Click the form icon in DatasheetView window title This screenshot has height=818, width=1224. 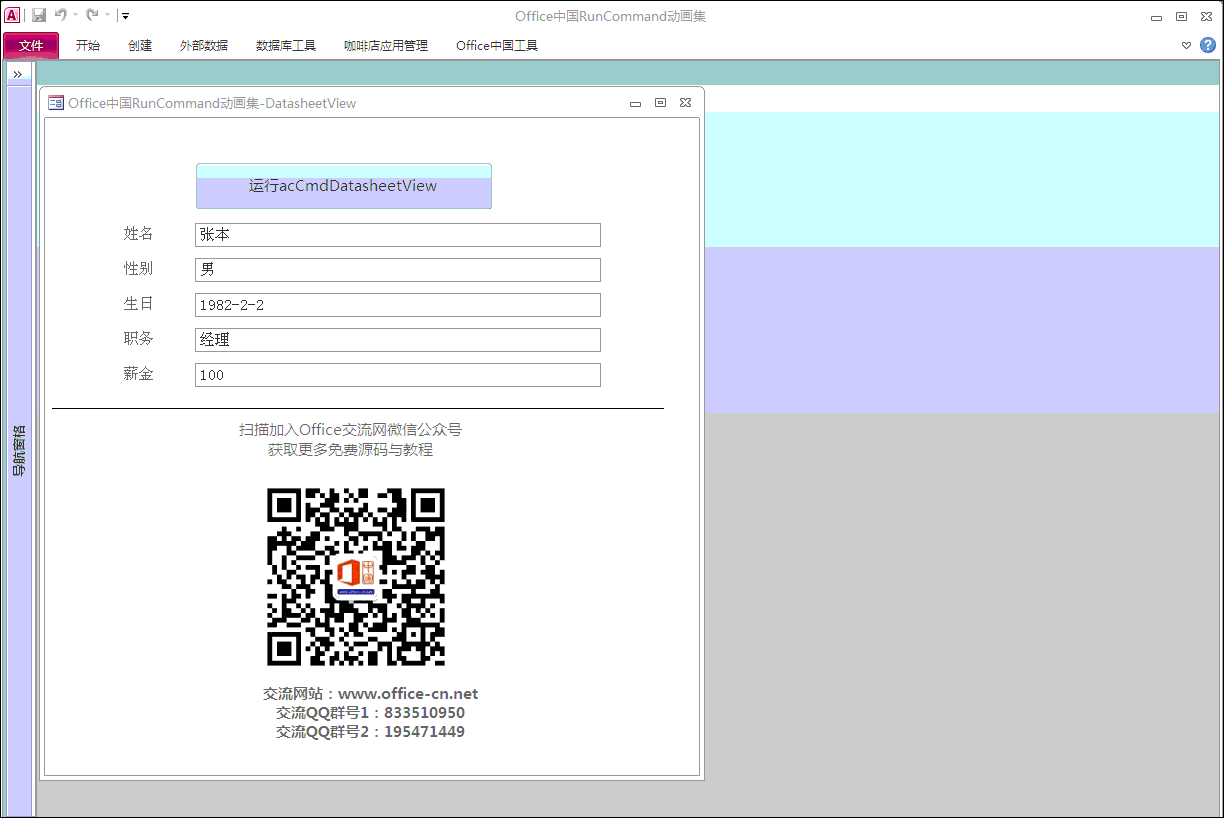coord(56,103)
